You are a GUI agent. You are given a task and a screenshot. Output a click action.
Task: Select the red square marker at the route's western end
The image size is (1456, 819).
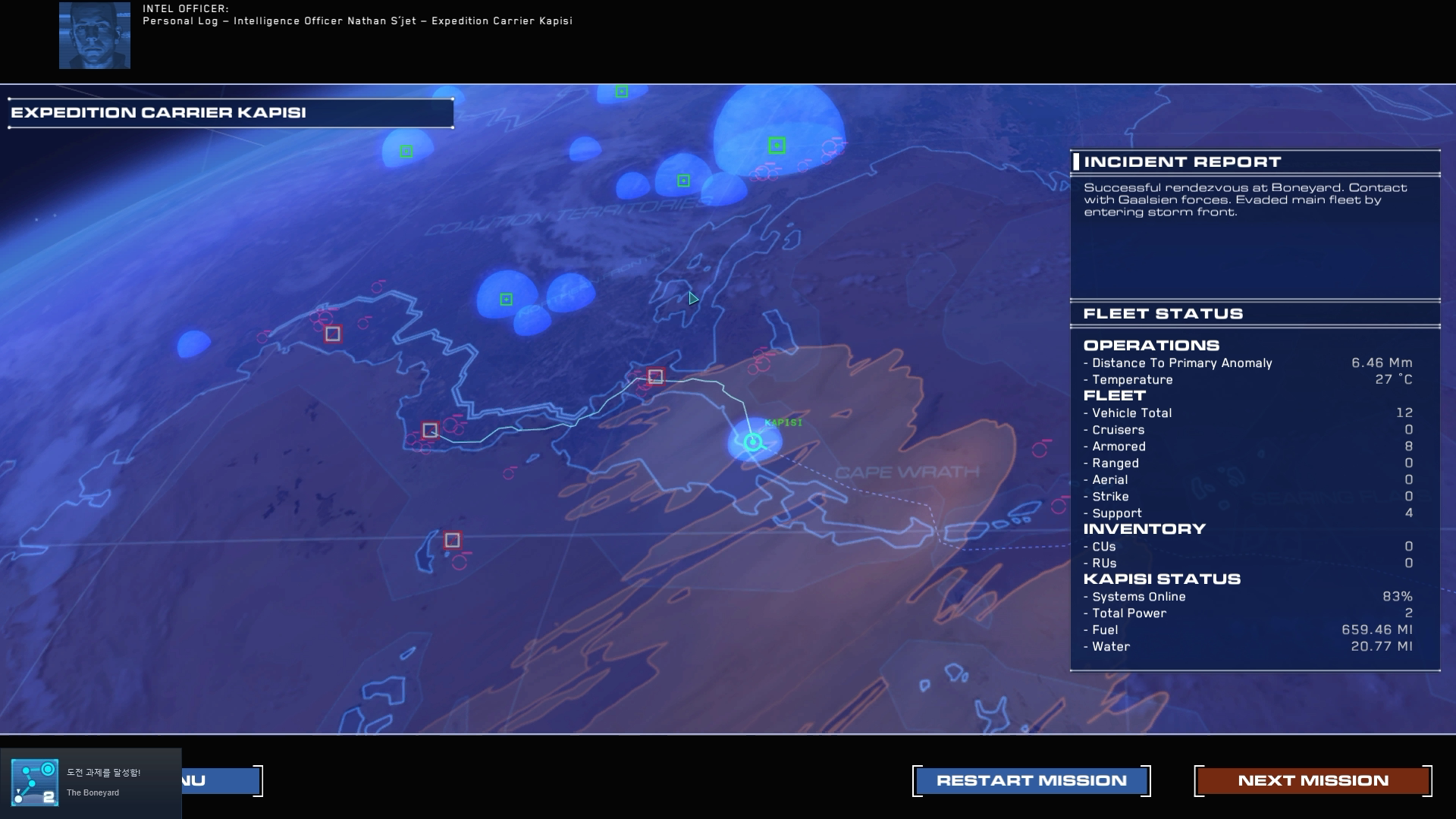[430, 430]
